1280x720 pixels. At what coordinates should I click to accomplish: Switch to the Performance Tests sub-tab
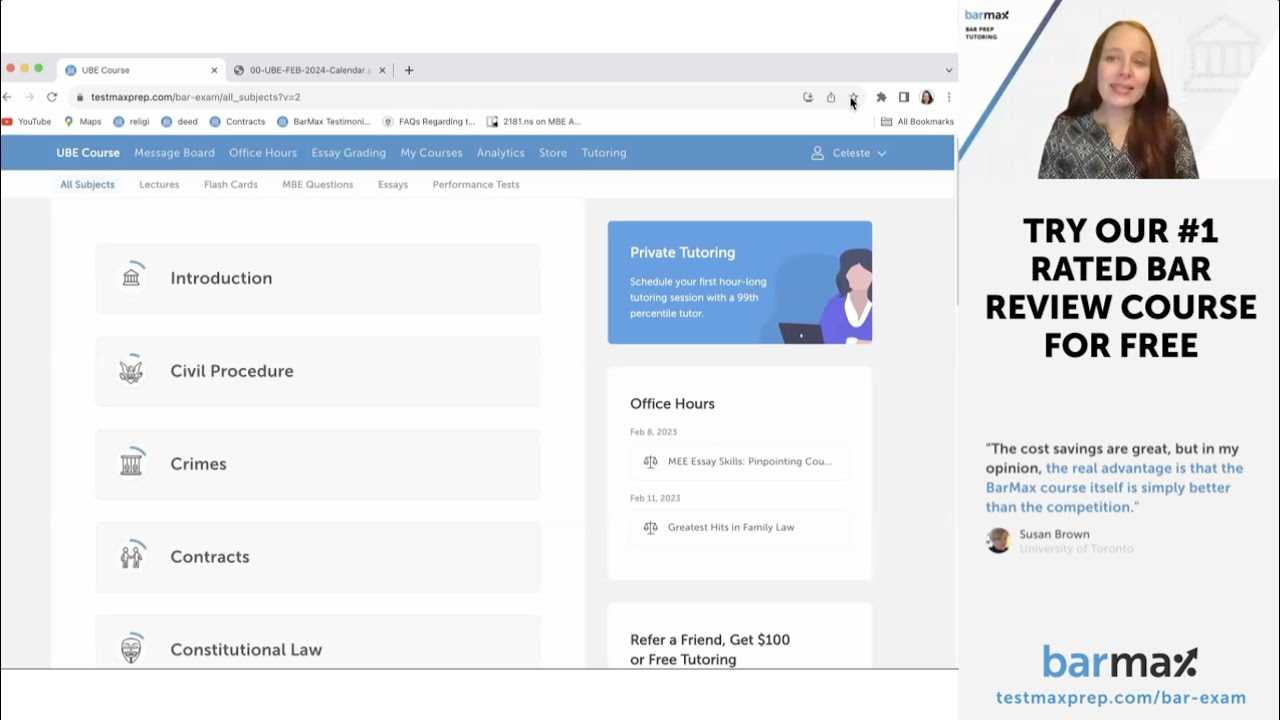[476, 185]
